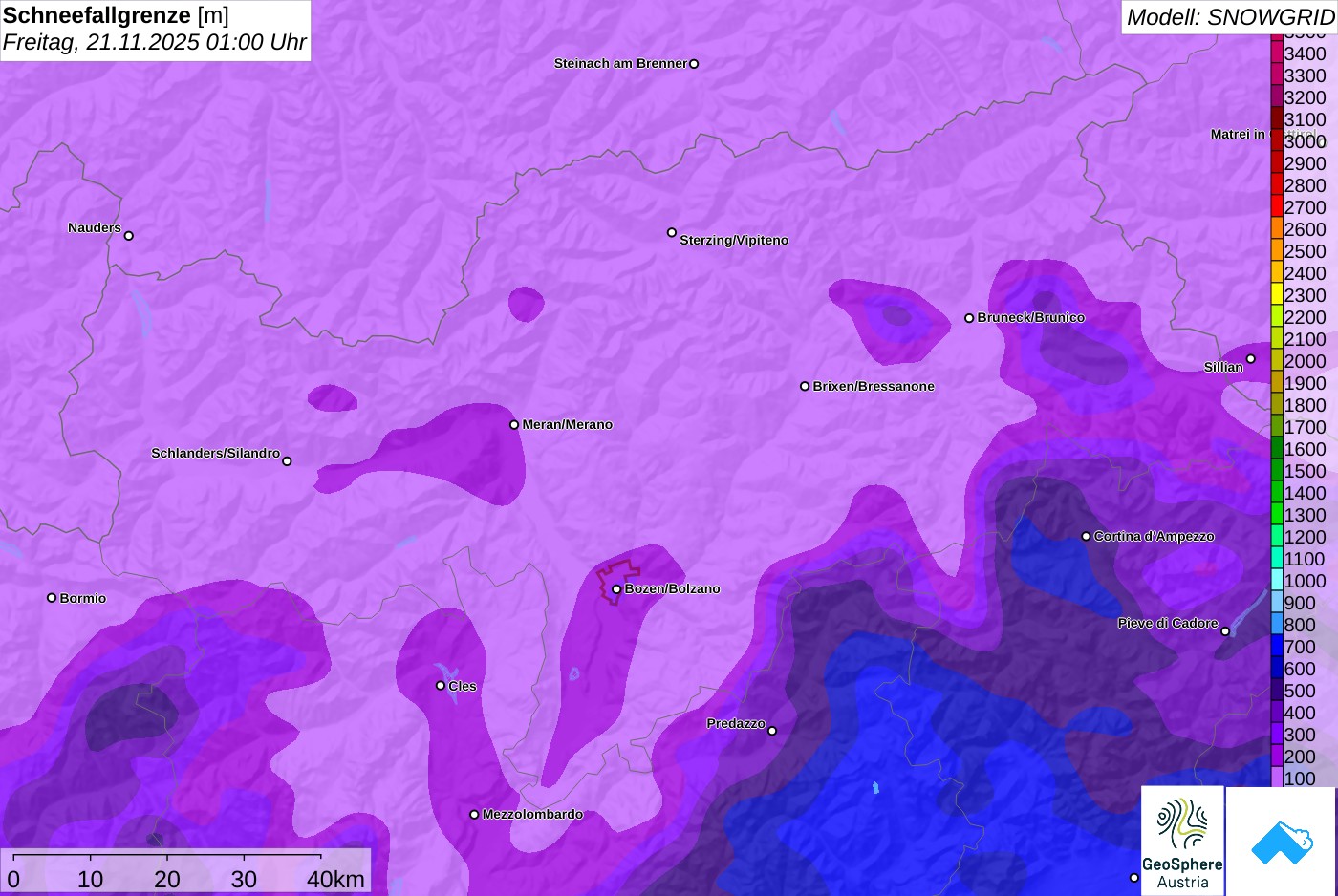This screenshot has width=1338, height=896.
Task: Click the Modell: SNOWGRID label
Action: 1230,17
